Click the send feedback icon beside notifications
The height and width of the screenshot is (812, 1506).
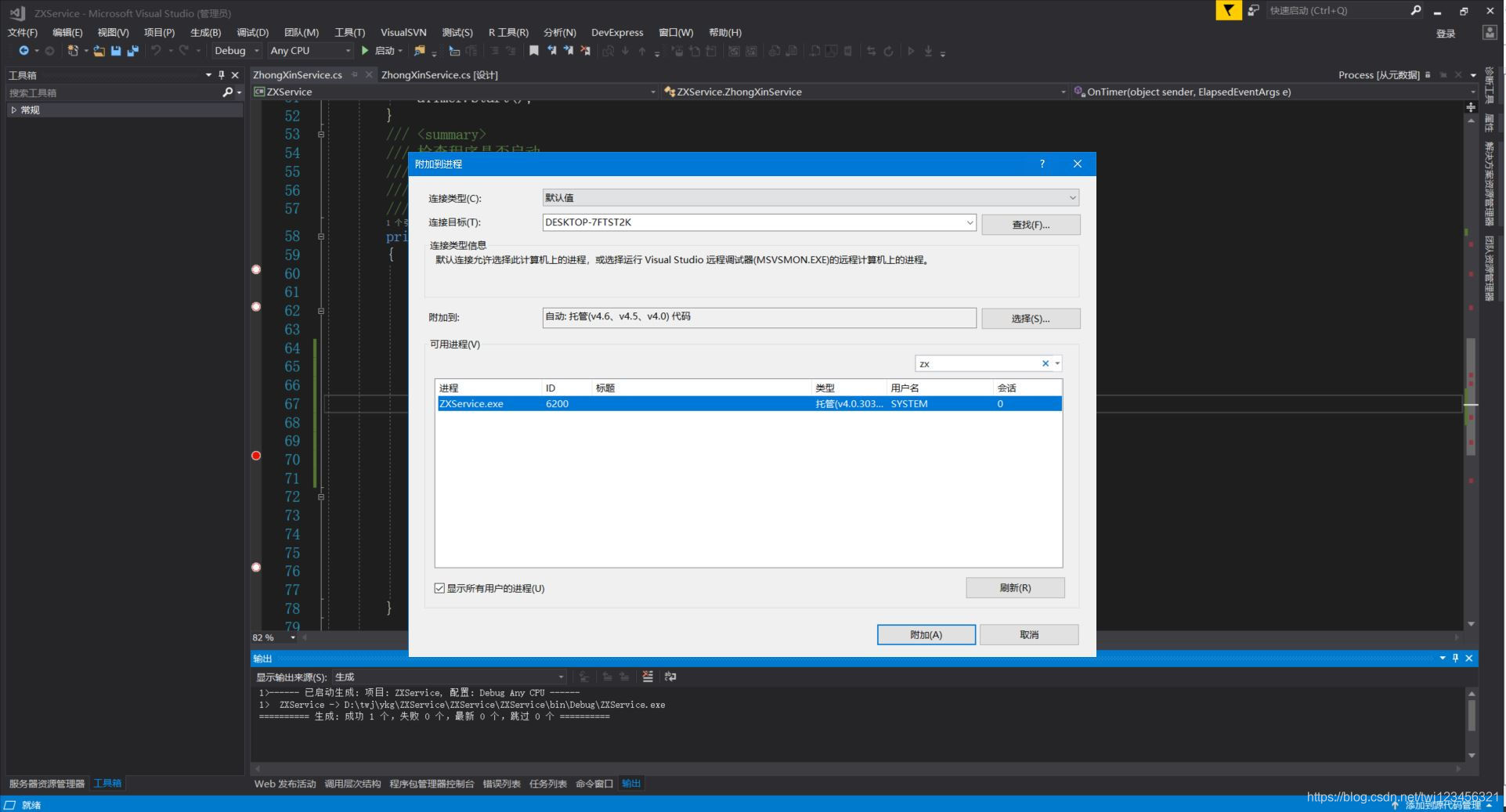coord(1253,10)
